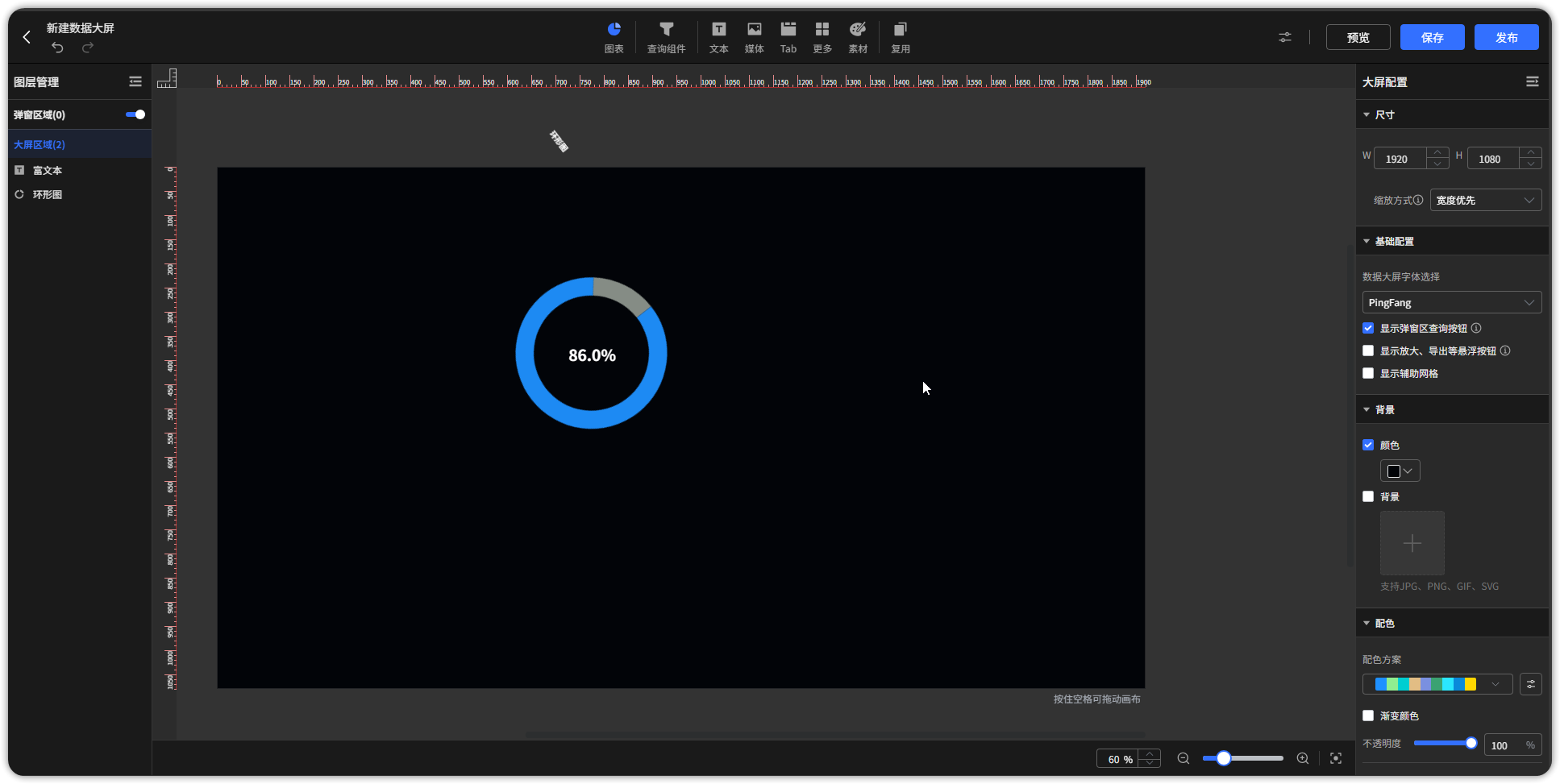
Task: Open the PingFang font dropdown
Action: point(1451,302)
